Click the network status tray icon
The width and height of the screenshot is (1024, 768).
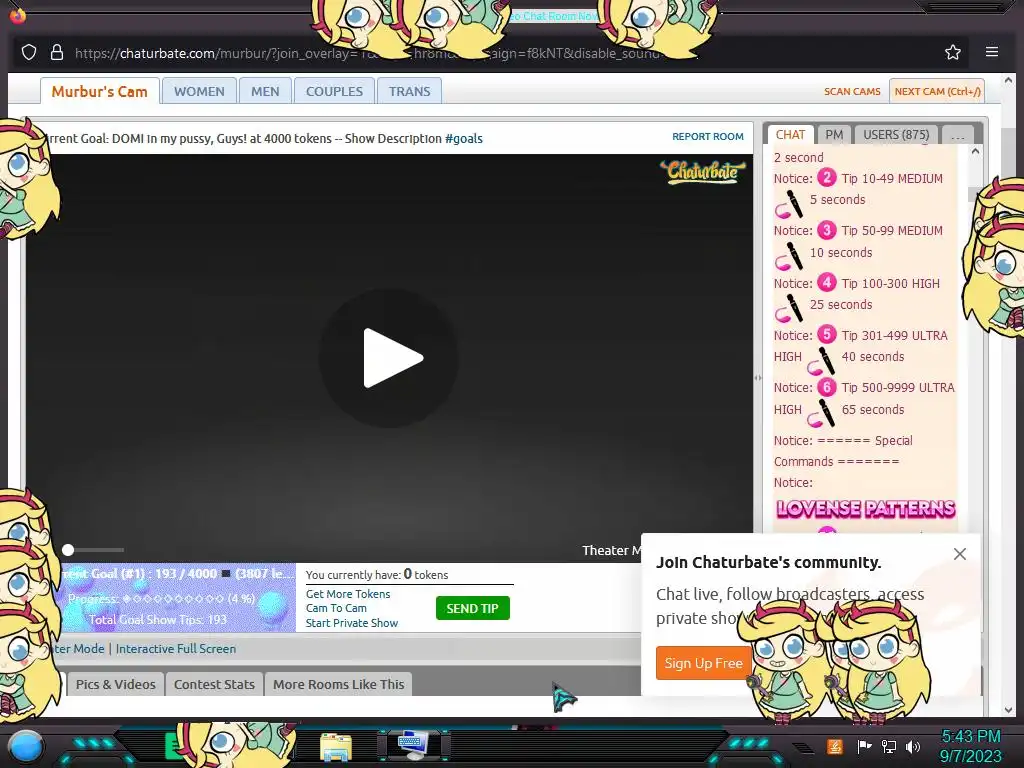coord(889,746)
